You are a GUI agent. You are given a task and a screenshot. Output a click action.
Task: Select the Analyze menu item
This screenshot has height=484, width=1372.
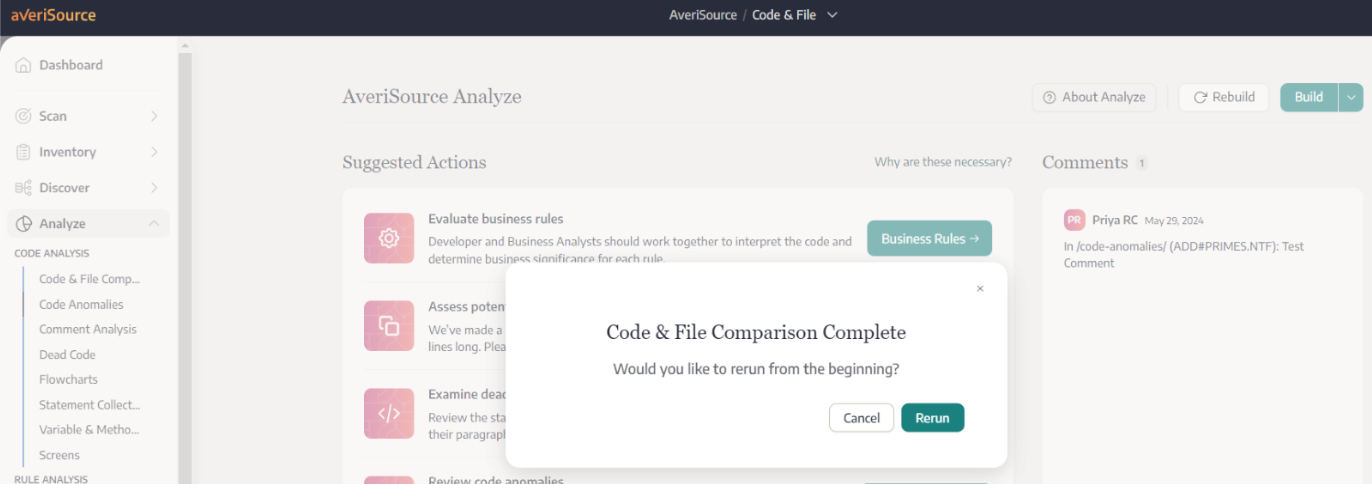click(88, 224)
